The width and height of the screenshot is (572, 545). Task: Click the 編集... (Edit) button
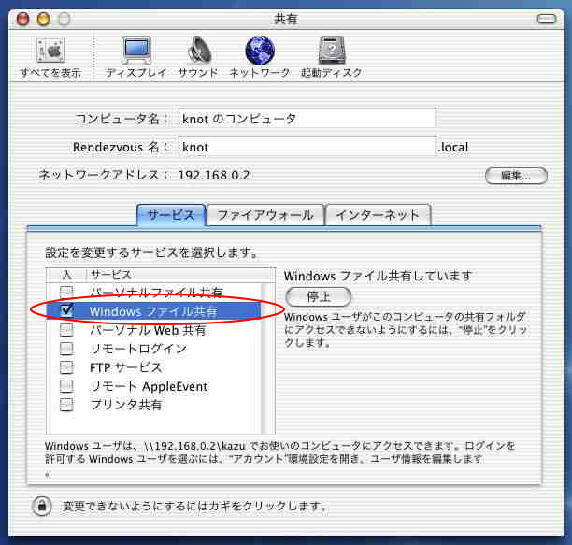point(516,175)
